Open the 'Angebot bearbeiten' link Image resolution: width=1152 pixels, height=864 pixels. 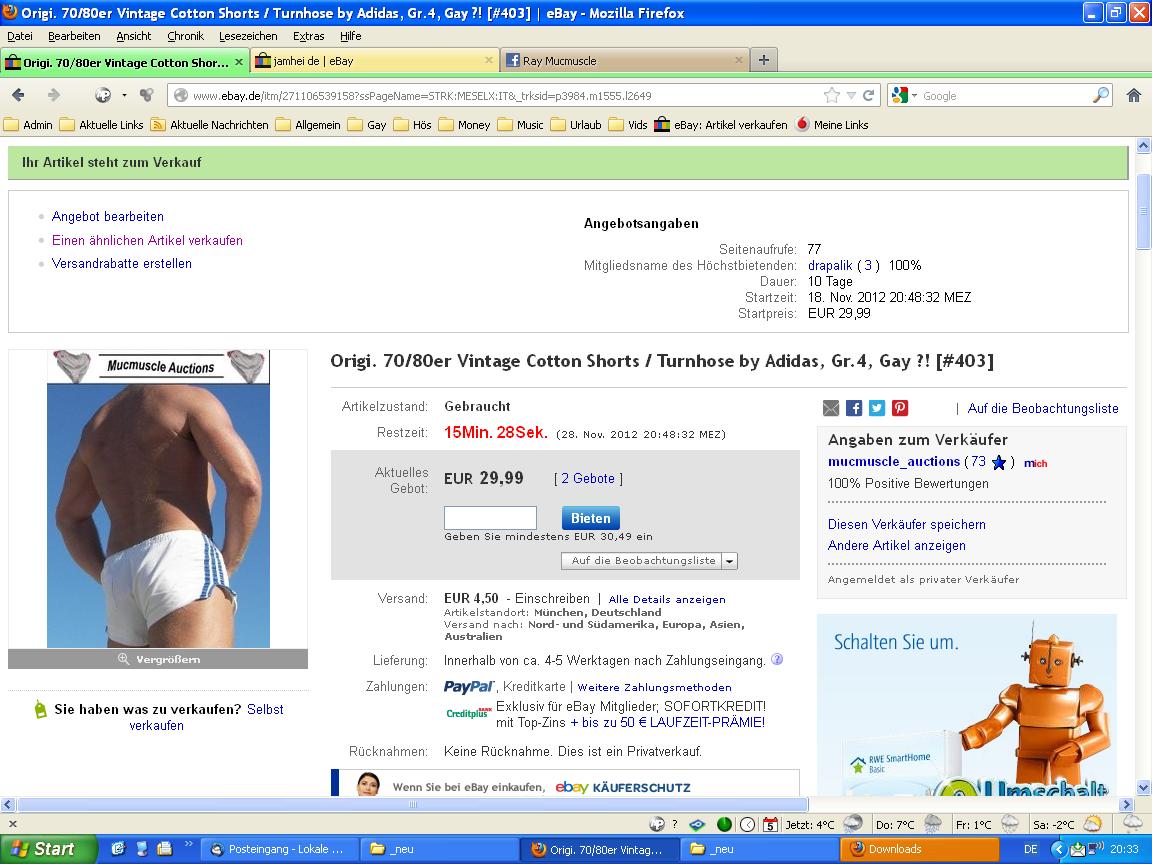(x=108, y=217)
